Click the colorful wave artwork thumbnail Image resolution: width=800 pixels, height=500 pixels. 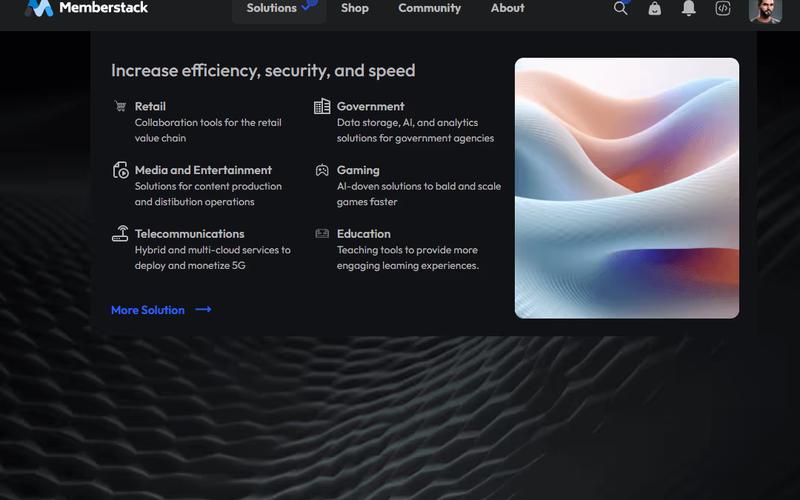tap(627, 188)
